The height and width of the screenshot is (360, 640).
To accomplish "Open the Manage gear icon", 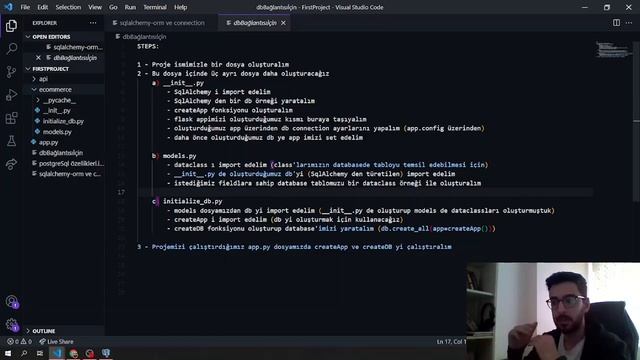I will pyautogui.click(x=11, y=325).
